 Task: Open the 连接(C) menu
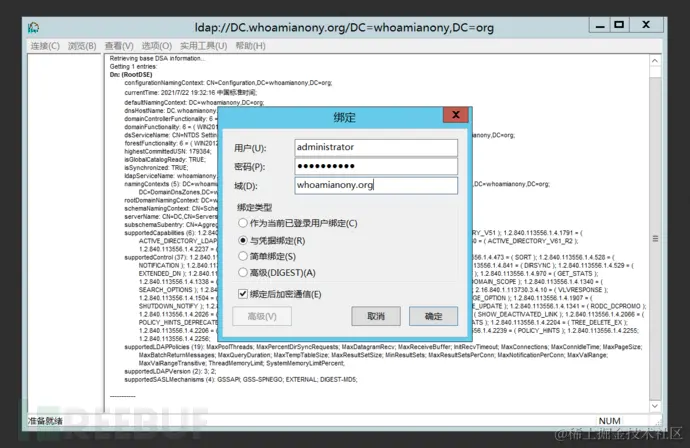coord(45,46)
